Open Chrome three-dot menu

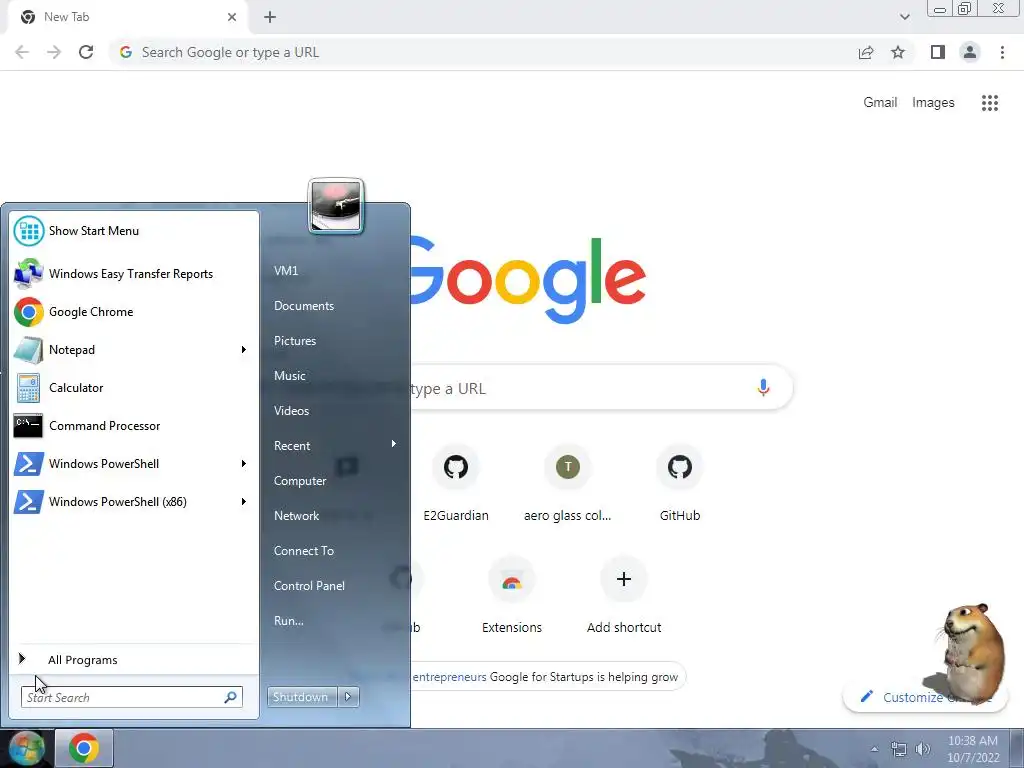1002,52
